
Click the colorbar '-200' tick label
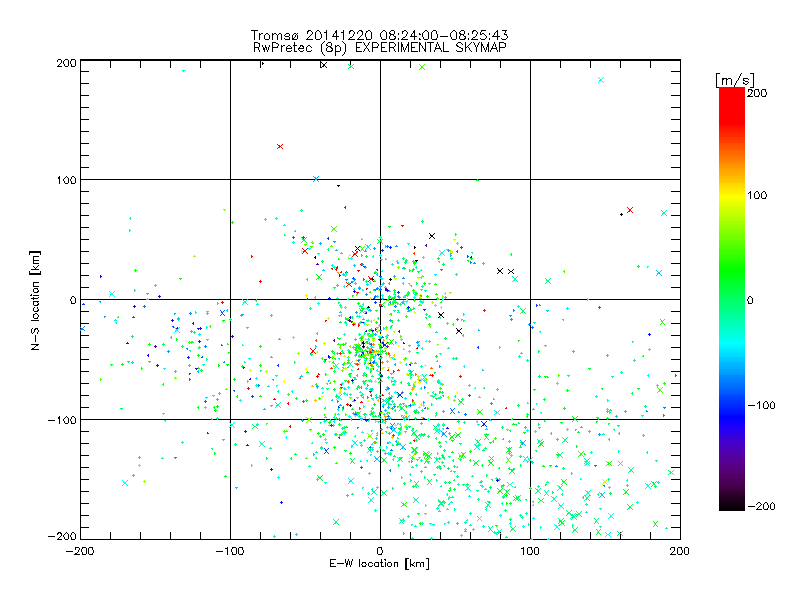(762, 506)
